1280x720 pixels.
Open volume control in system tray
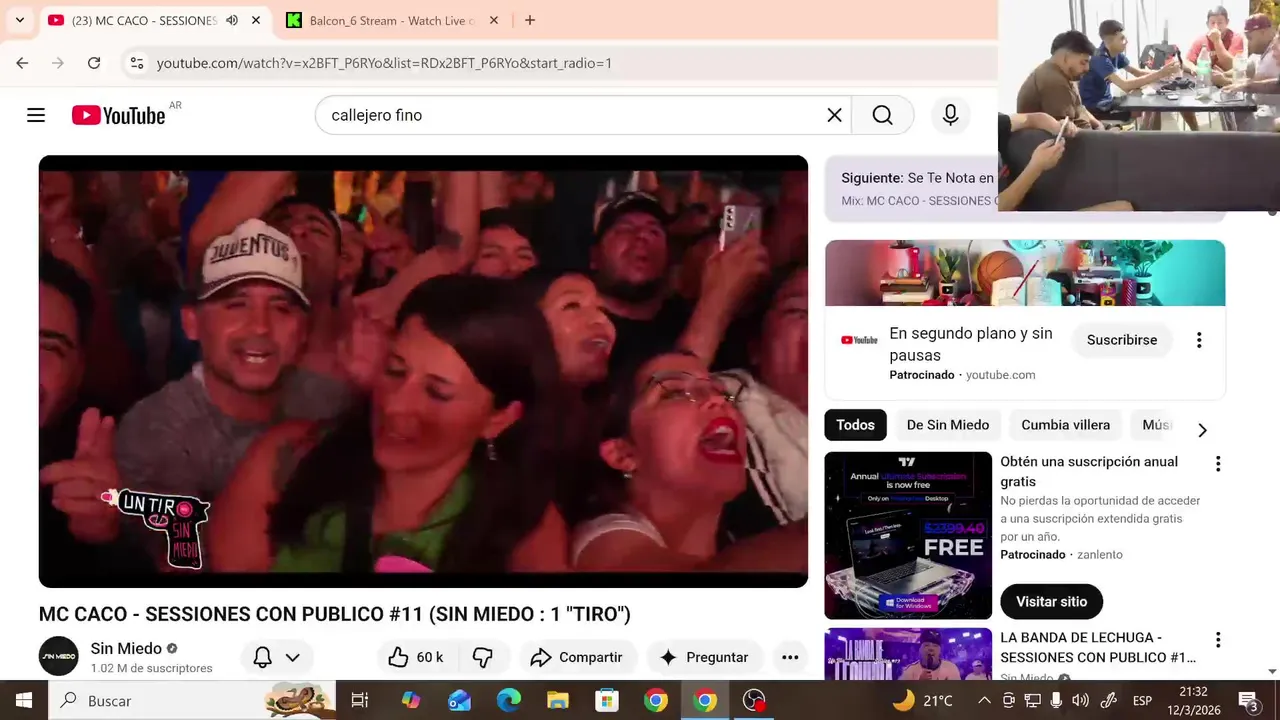click(x=1080, y=701)
